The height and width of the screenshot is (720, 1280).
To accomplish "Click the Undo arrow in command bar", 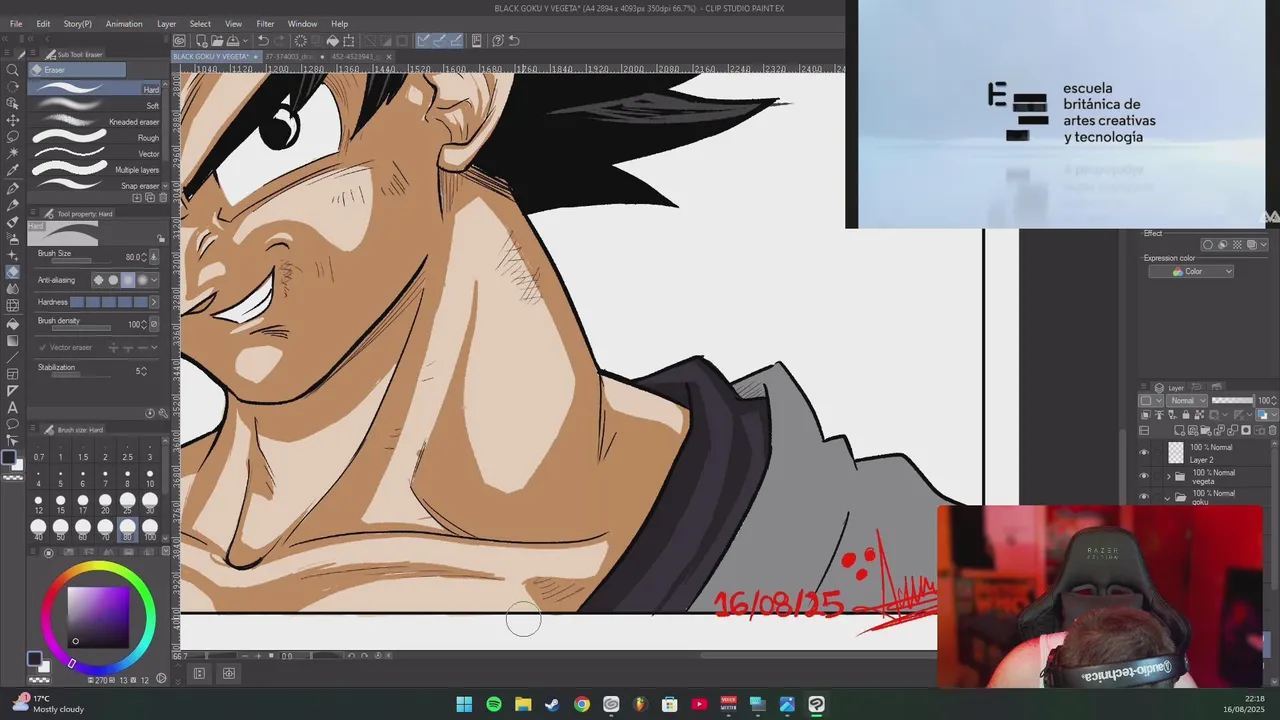I will [262, 41].
